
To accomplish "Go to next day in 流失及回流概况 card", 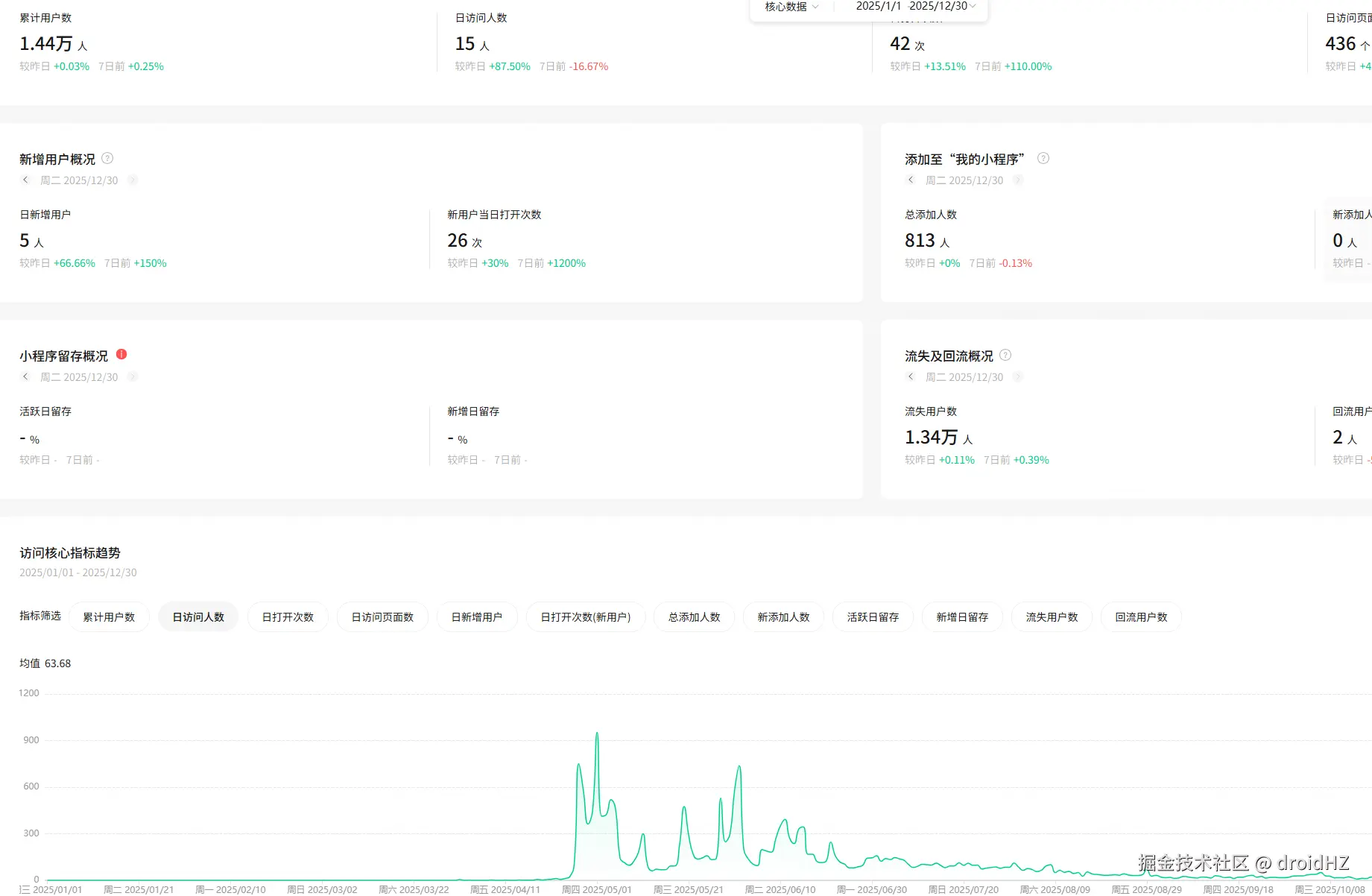I will coord(1018,377).
